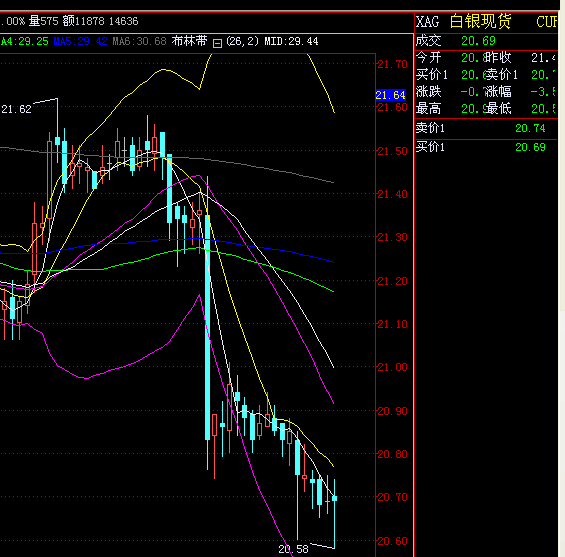Click the 最高 daily high label
565x557 pixels.
pos(428,108)
